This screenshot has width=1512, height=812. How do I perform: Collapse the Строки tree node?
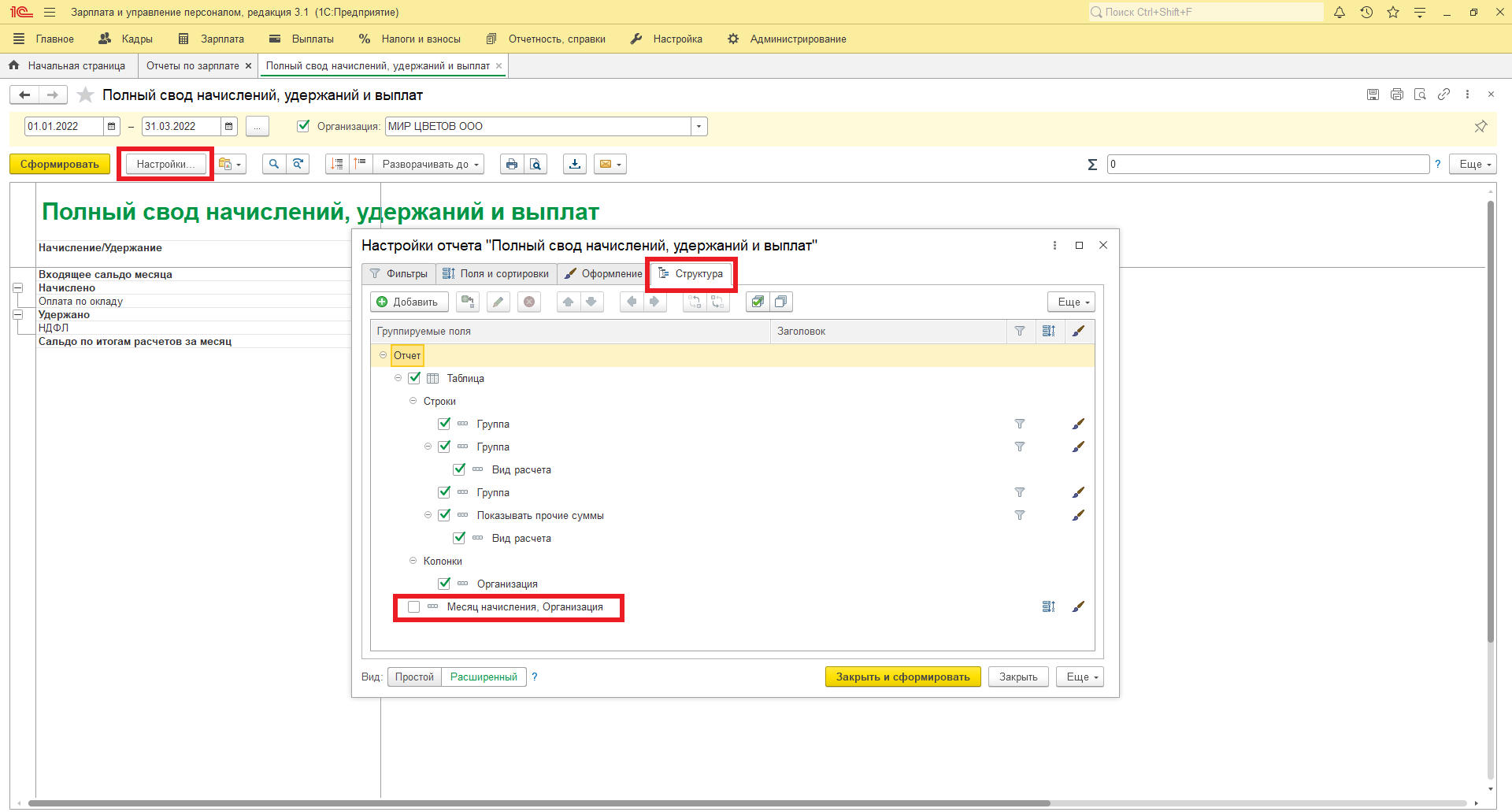coord(413,401)
